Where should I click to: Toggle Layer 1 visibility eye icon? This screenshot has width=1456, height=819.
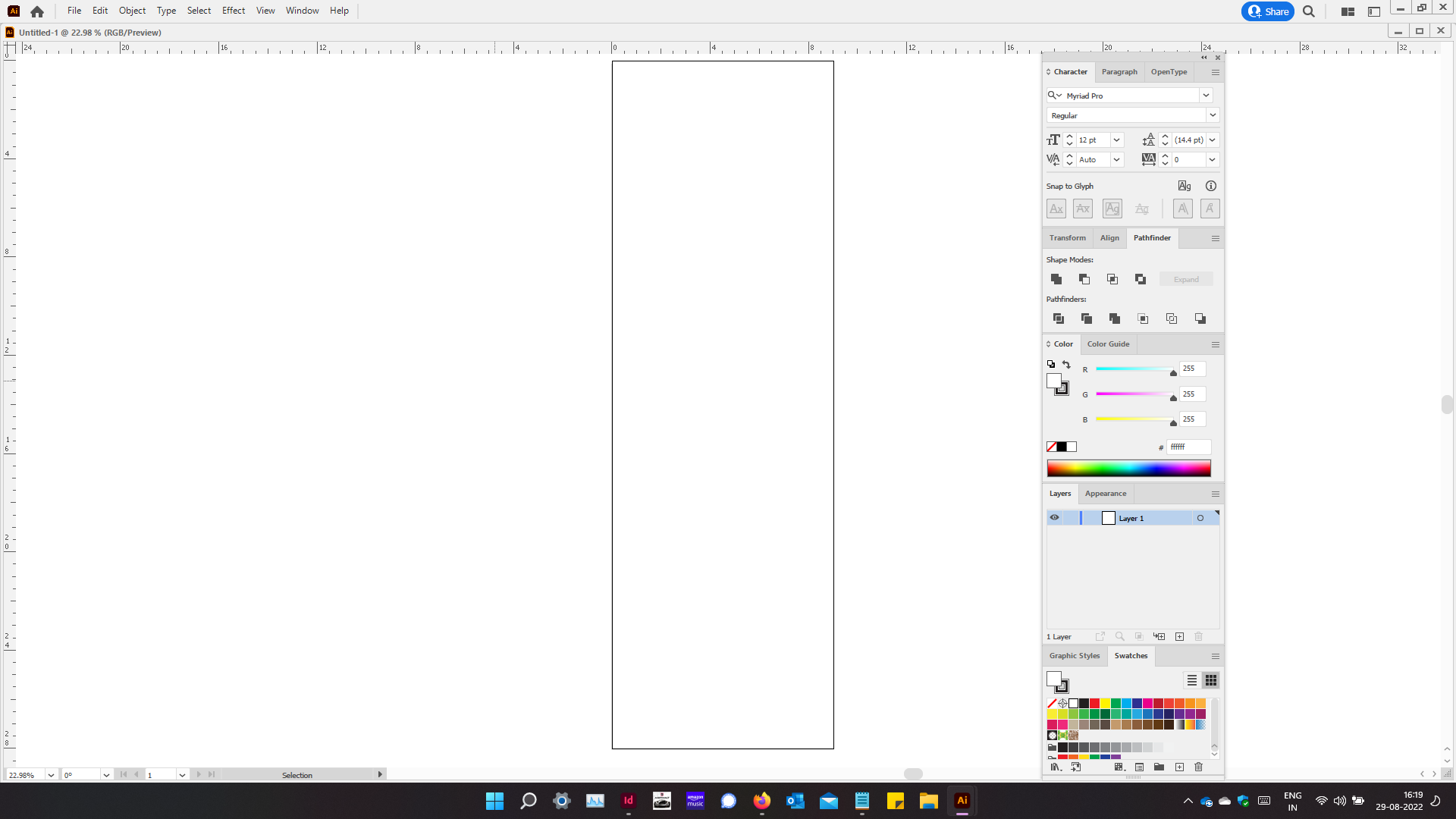[x=1053, y=517]
